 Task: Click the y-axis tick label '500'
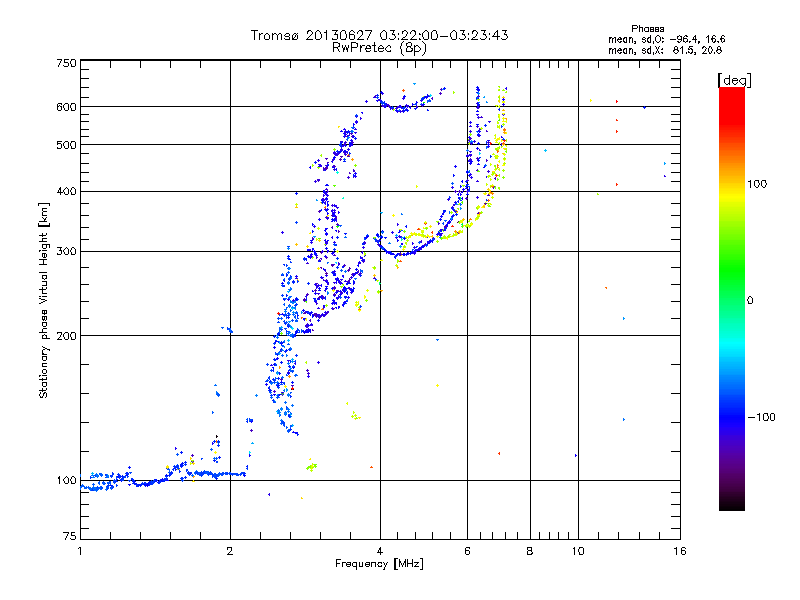pyautogui.click(x=66, y=145)
